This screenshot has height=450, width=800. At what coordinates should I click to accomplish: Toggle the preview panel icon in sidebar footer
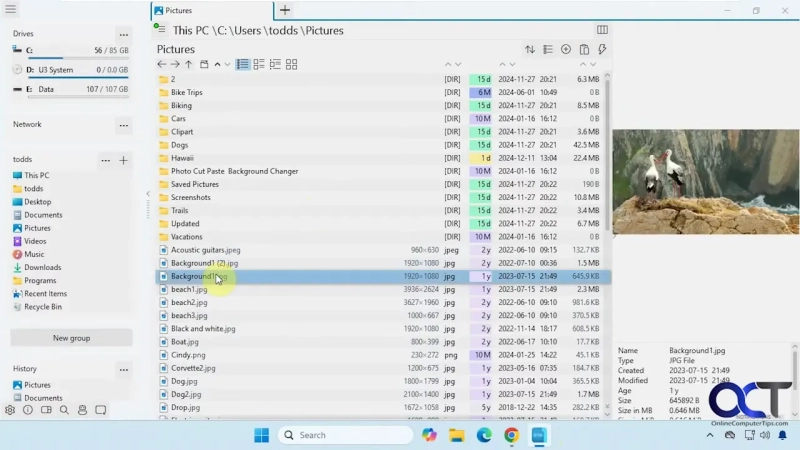[x=46, y=410]
